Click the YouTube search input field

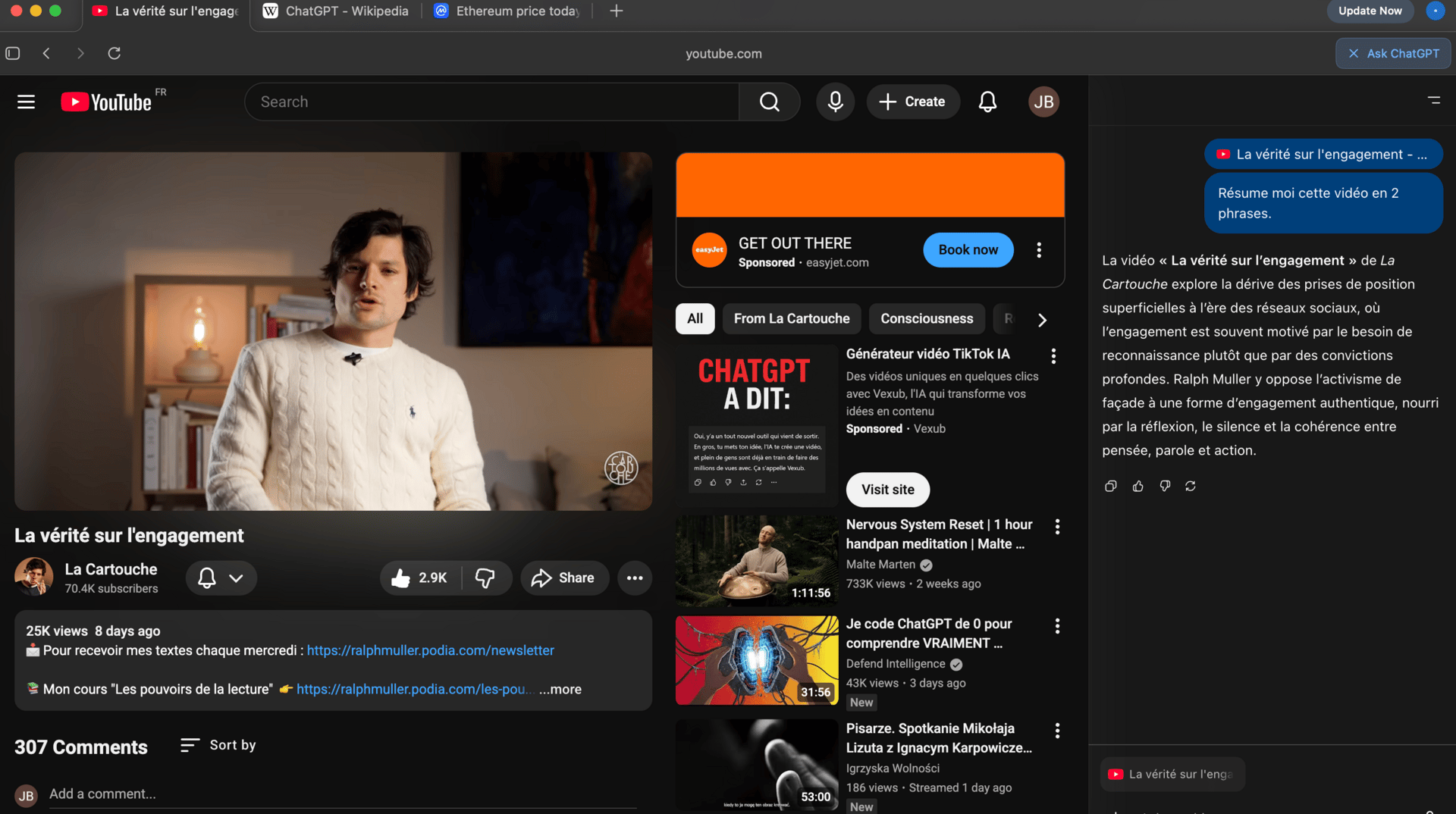tap(493, 102)
